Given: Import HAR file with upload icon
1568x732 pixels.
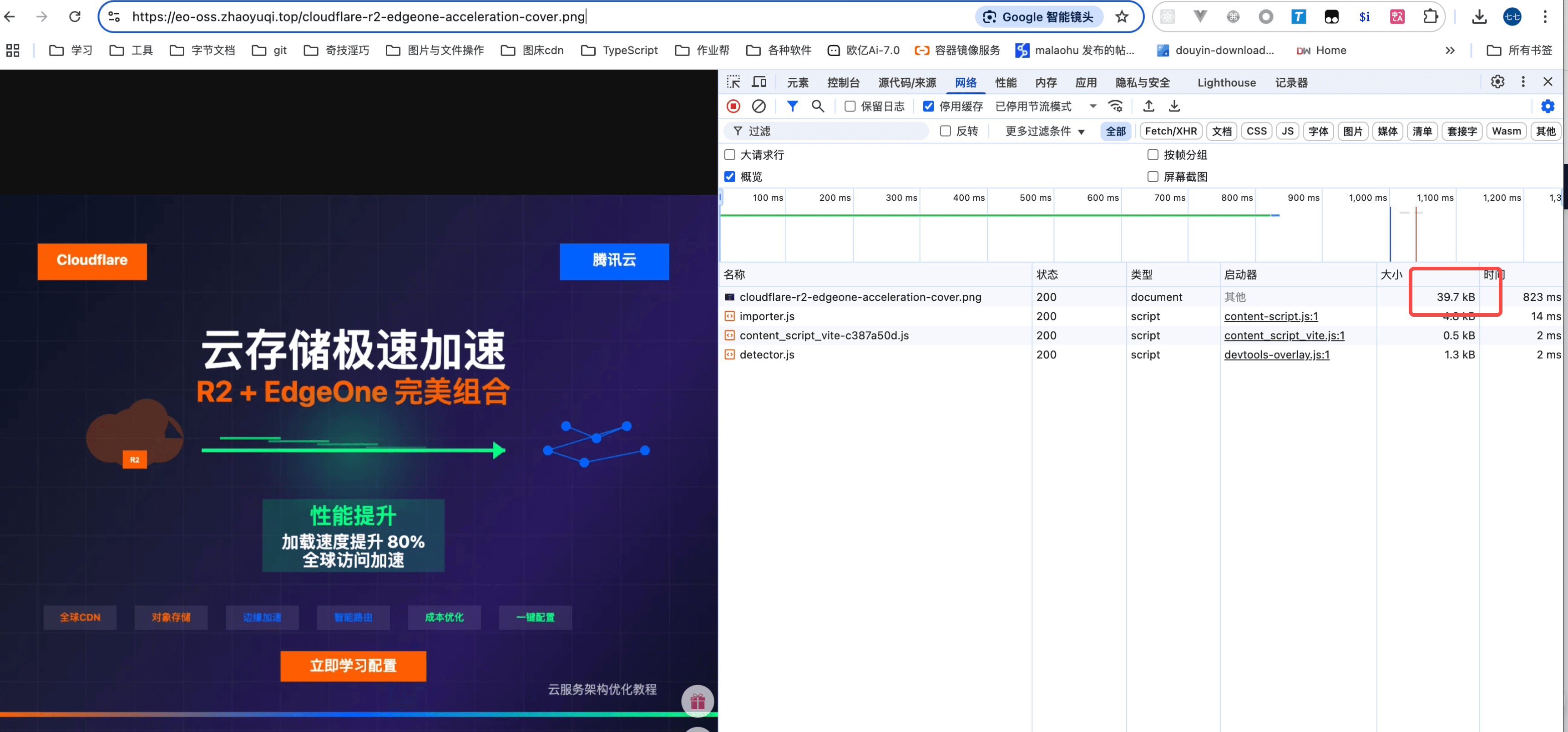Looking at the screenshot, I should click(1148, 107).
